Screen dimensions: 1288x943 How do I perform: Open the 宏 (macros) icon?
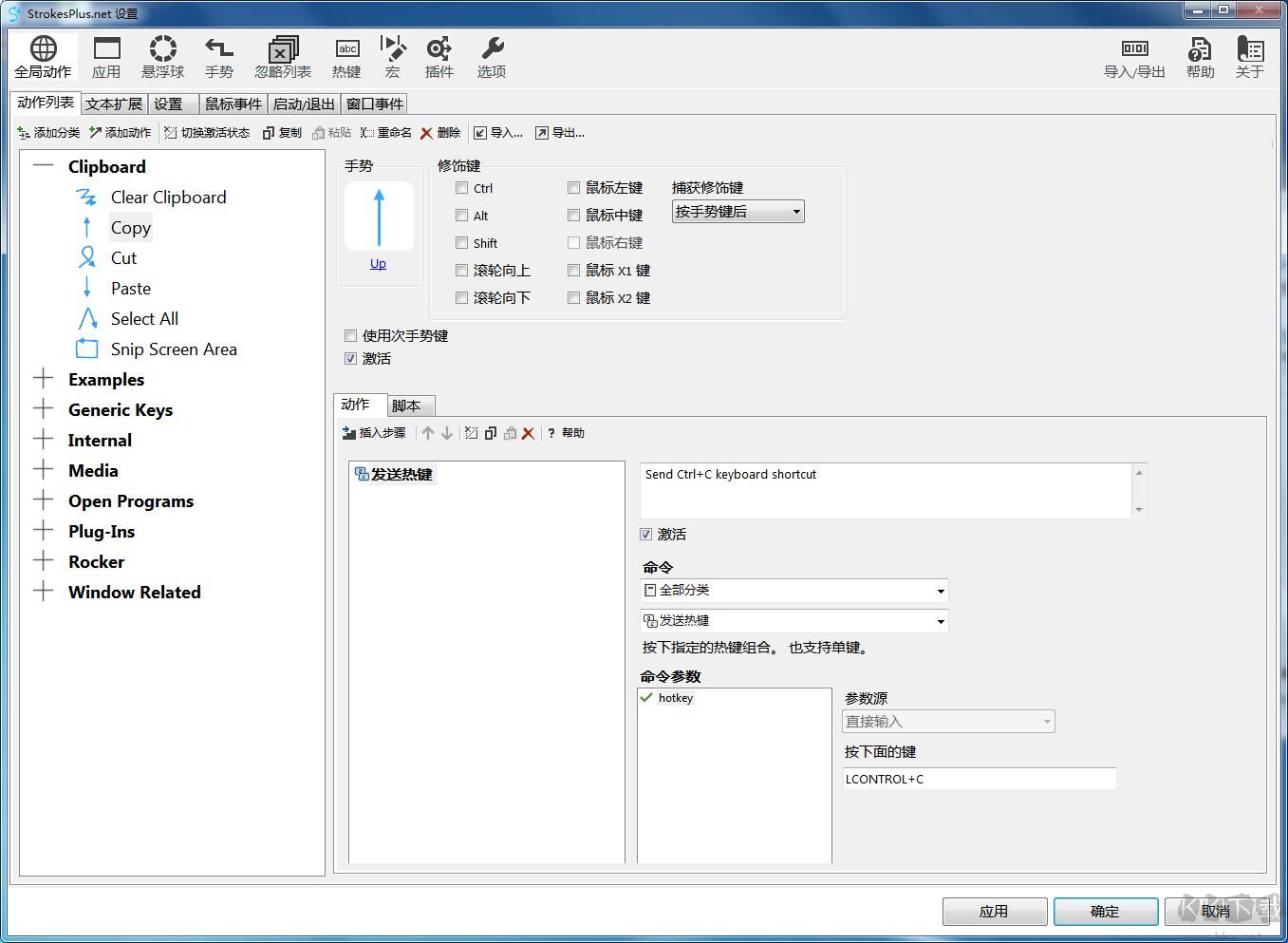393,57
